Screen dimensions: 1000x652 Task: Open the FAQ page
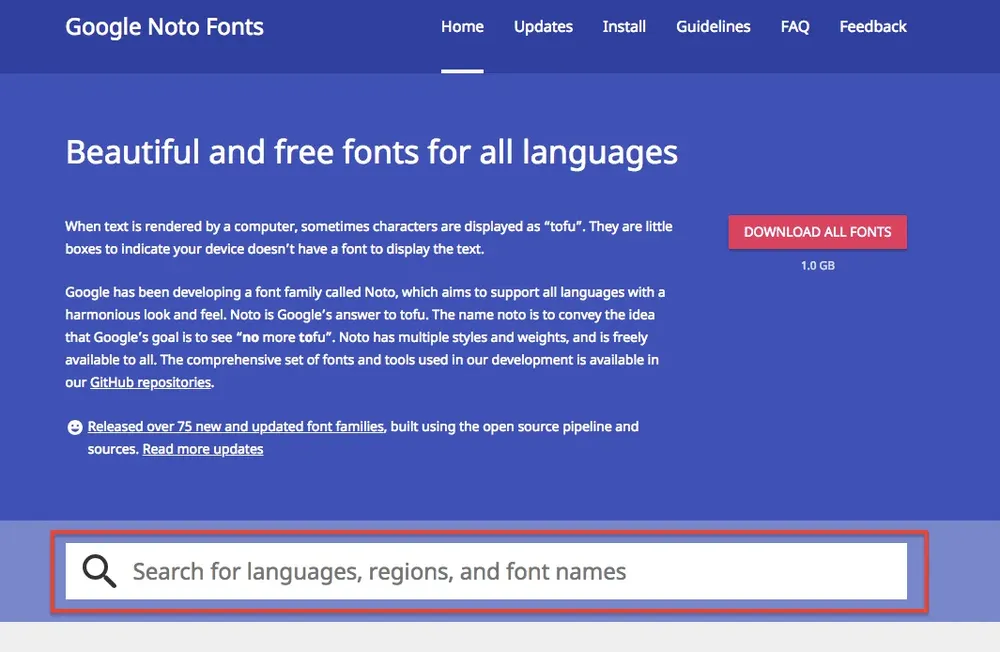pyautogui.click(x=795, y=27)
